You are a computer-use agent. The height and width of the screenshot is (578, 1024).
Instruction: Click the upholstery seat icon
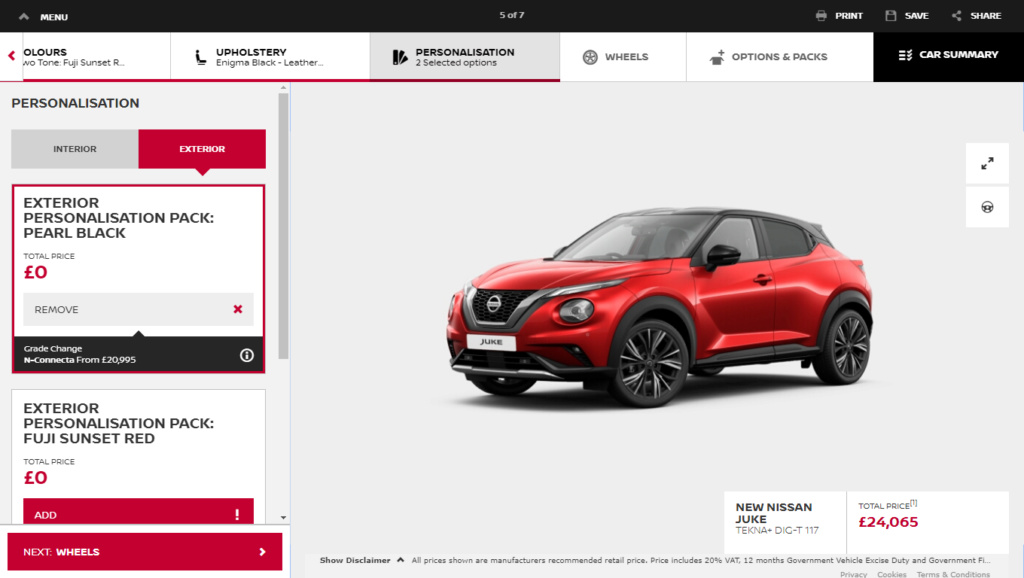click(x=200, y=57)
